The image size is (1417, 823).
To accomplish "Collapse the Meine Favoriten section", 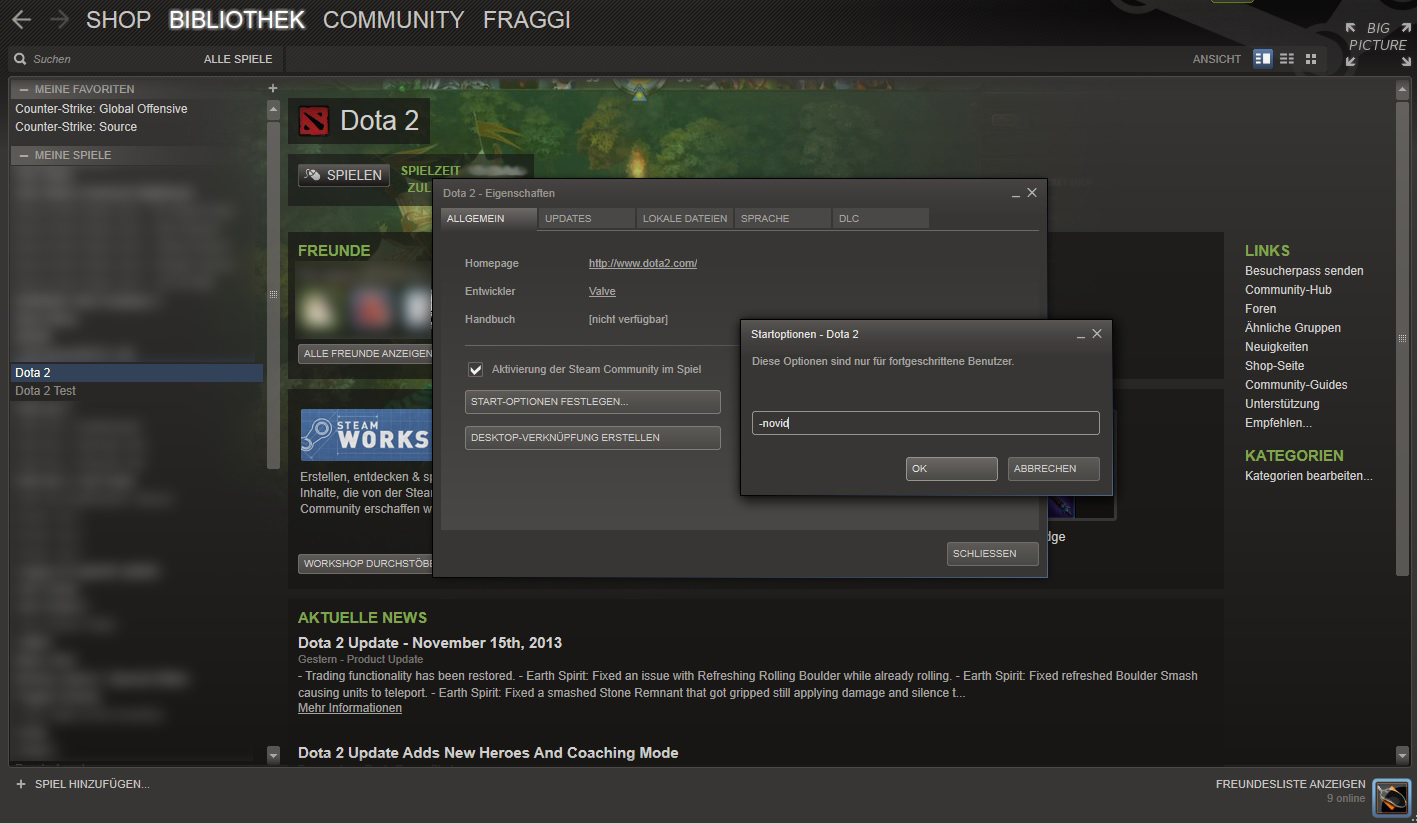I will [x=24, y=89].
